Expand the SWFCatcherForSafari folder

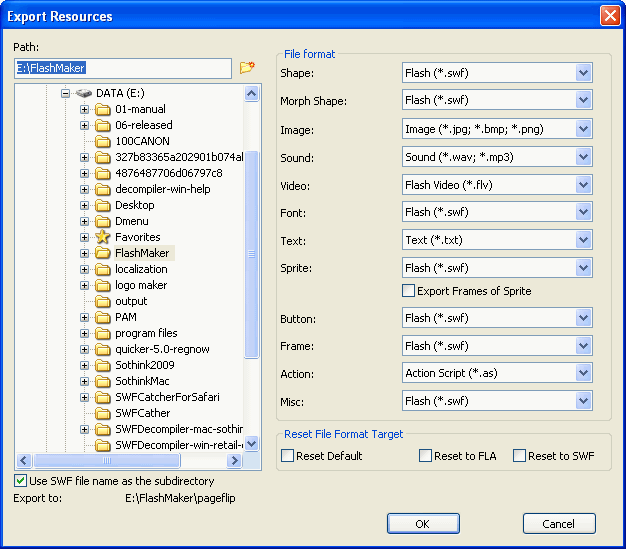(84, 397)
